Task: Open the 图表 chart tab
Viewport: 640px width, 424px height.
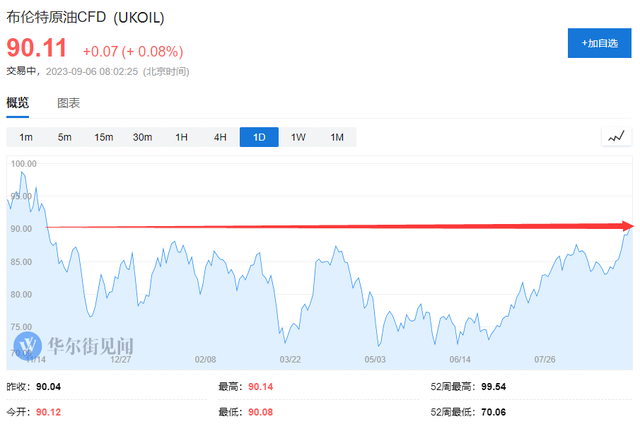Action: pyautogui.click(x=69, y=103)
